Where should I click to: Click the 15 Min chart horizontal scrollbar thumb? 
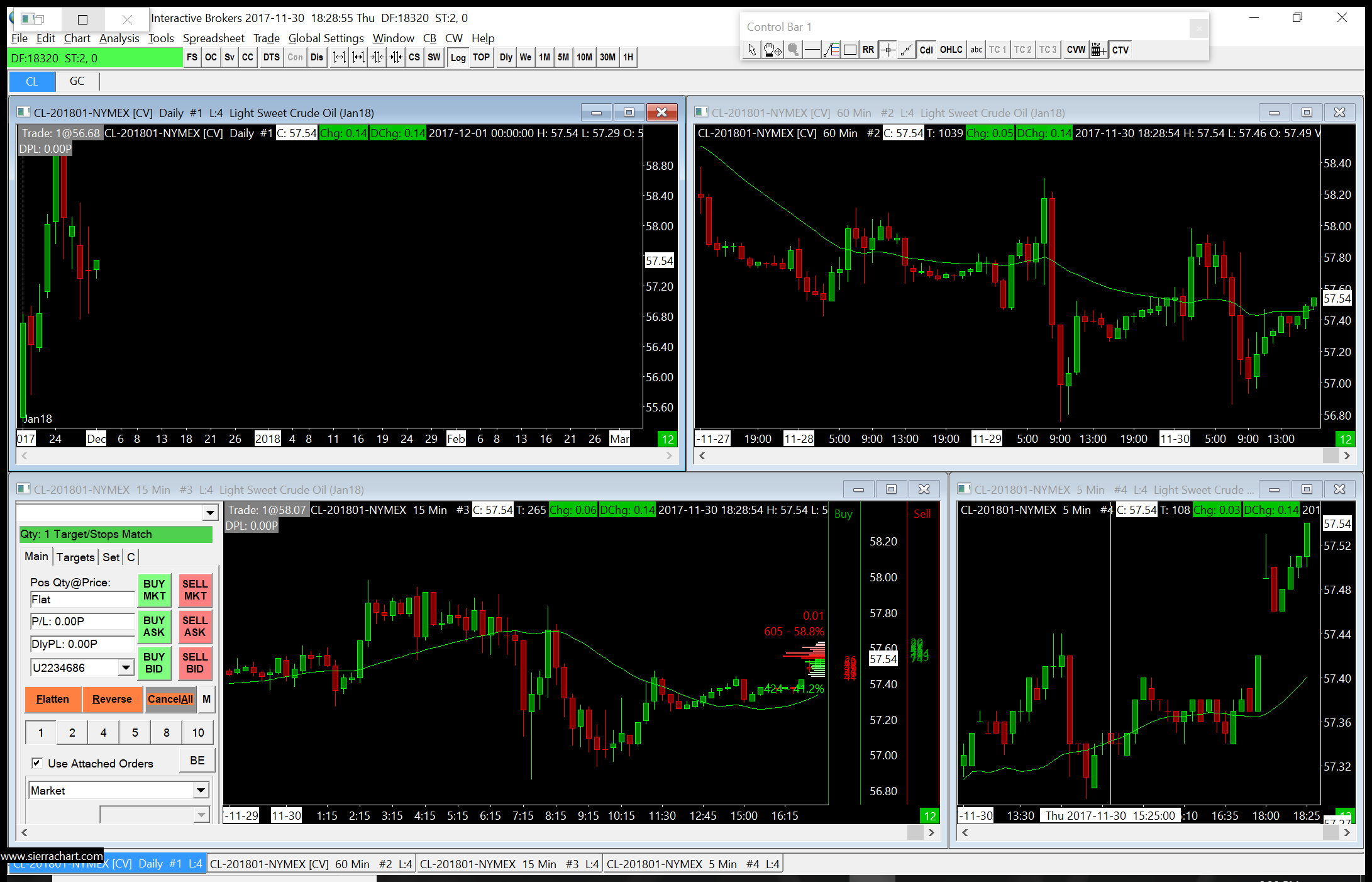pos(915,832)
